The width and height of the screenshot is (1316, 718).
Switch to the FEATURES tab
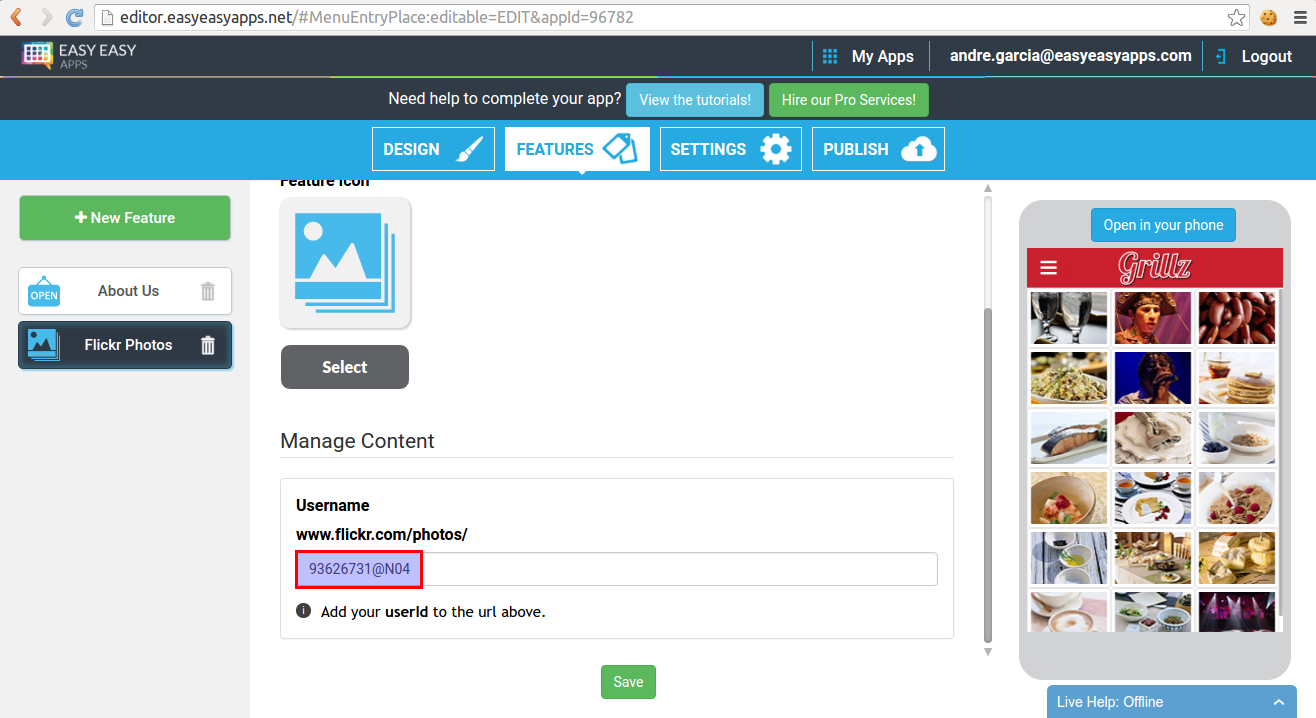pos(577,148)
